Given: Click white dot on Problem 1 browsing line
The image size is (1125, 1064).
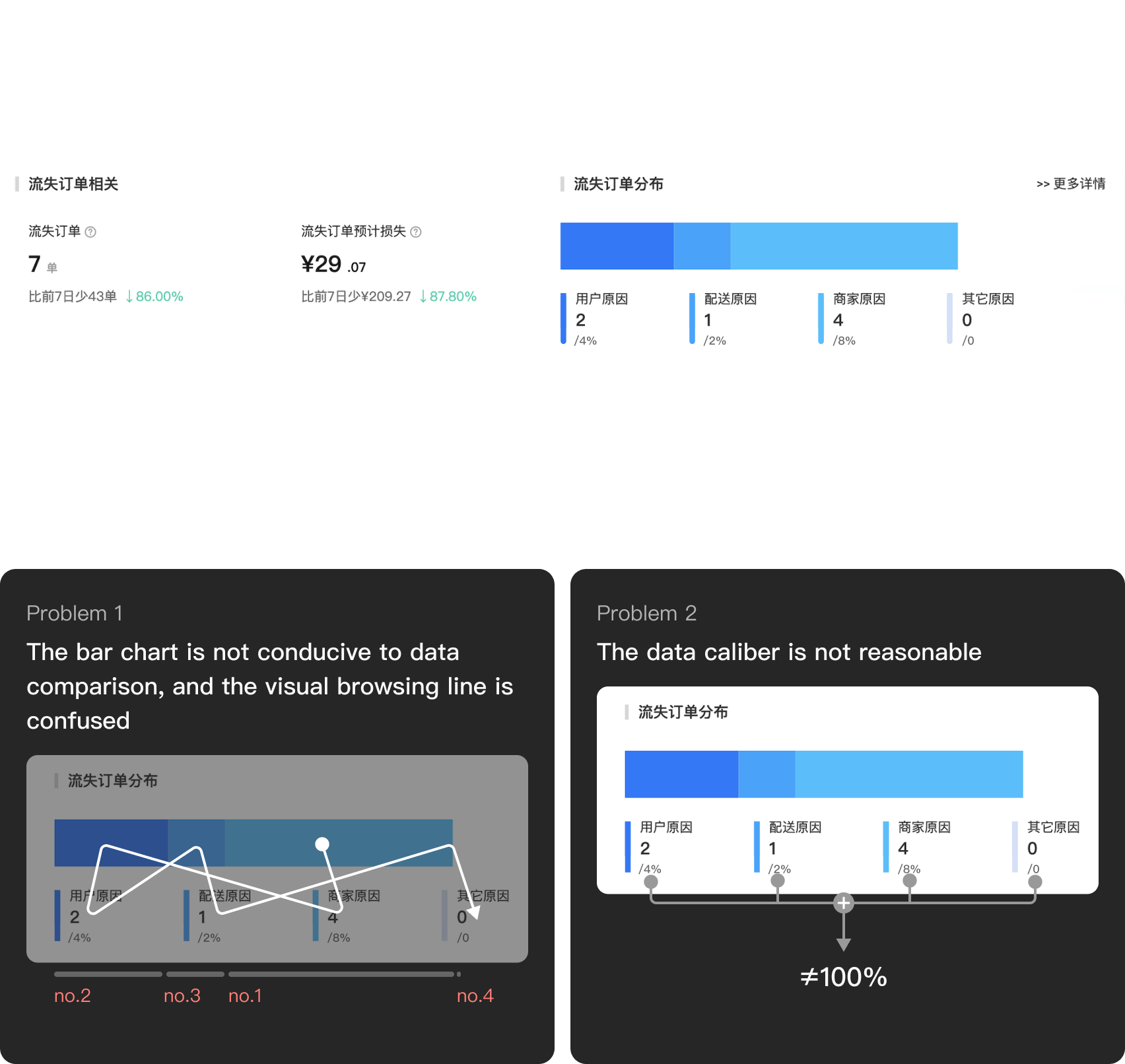Looking at the screenshot, I should click(x=322, y=844).
